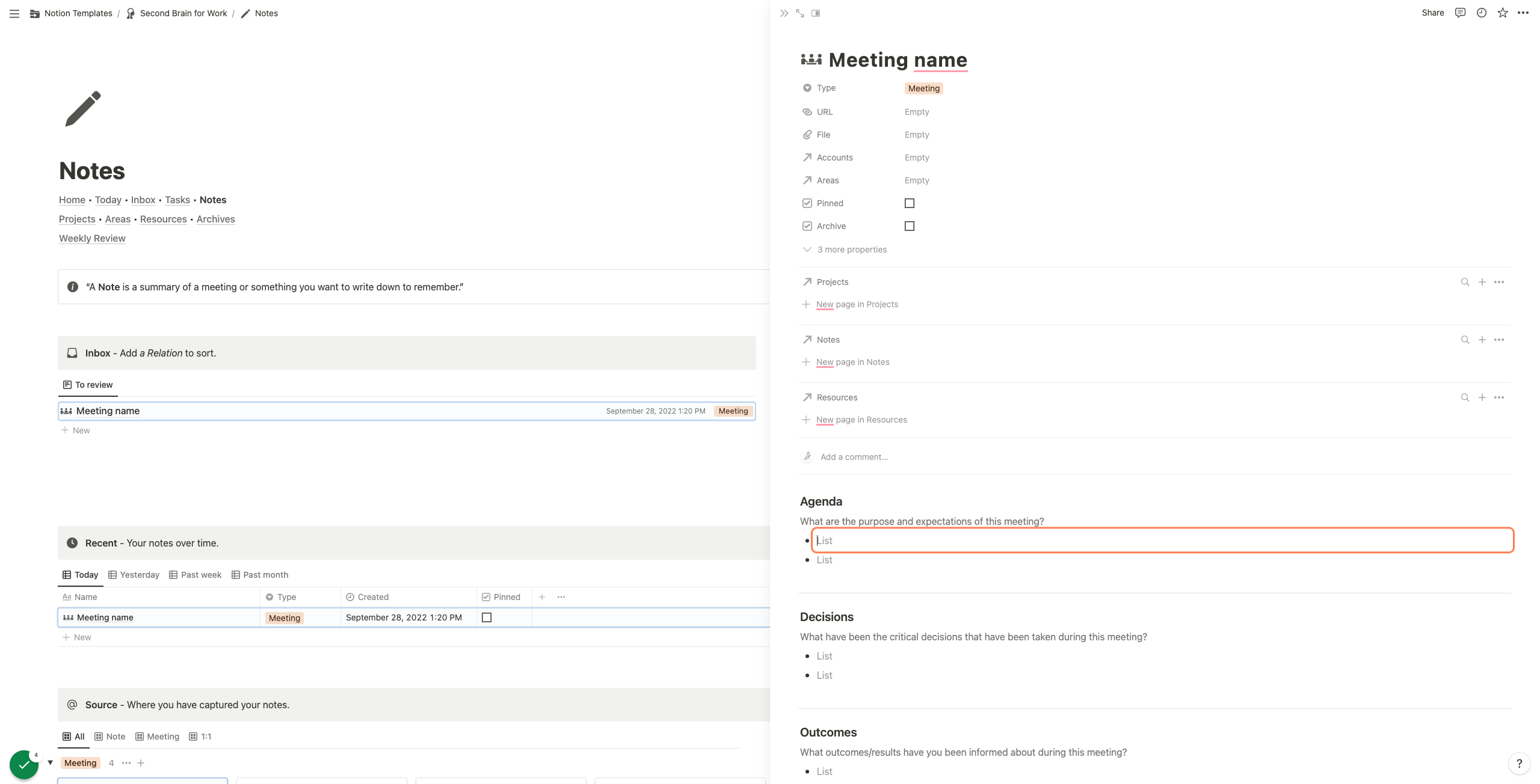Add new card to Meeting group
Image resolution: width=1540 pixels, height=784 pixels.
141,763
